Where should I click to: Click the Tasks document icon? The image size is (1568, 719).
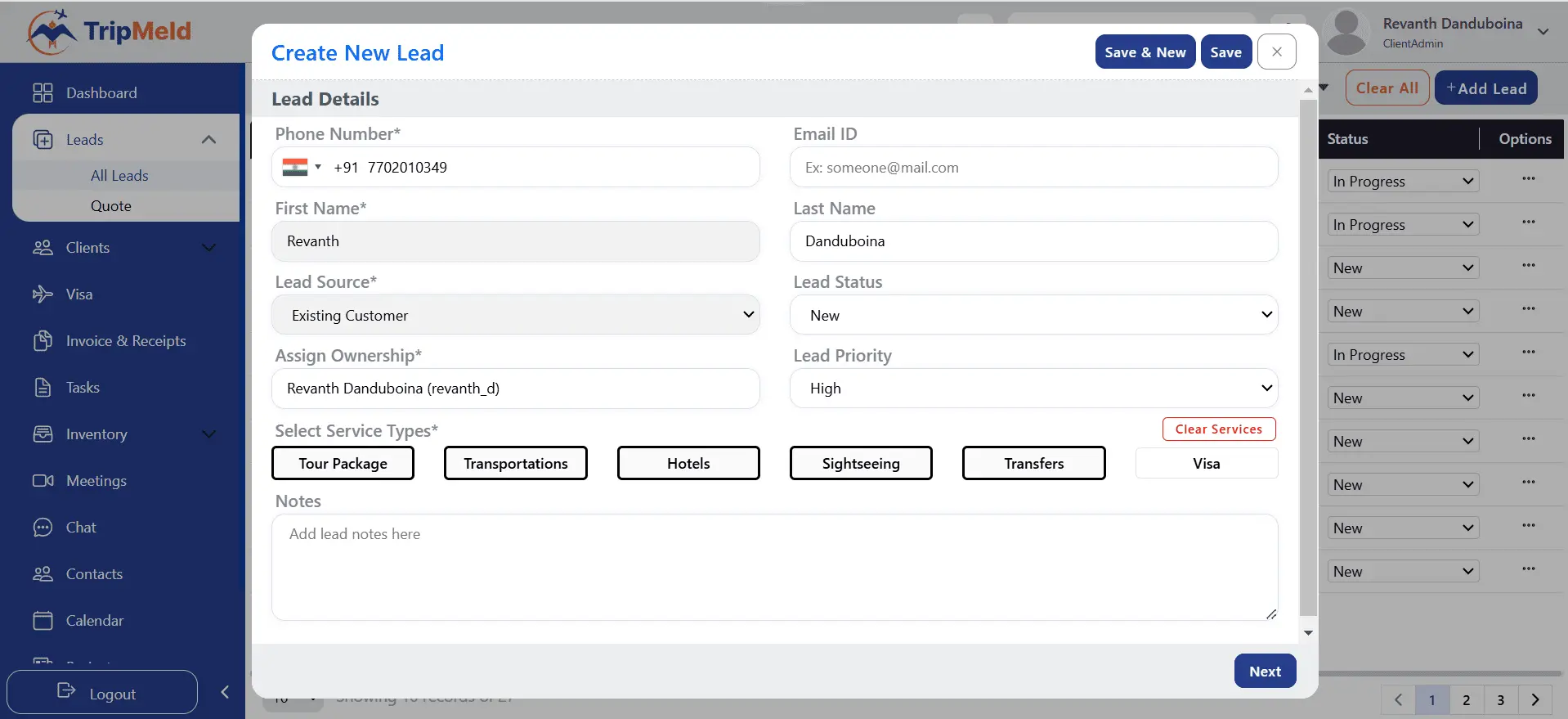click(43, 388)
